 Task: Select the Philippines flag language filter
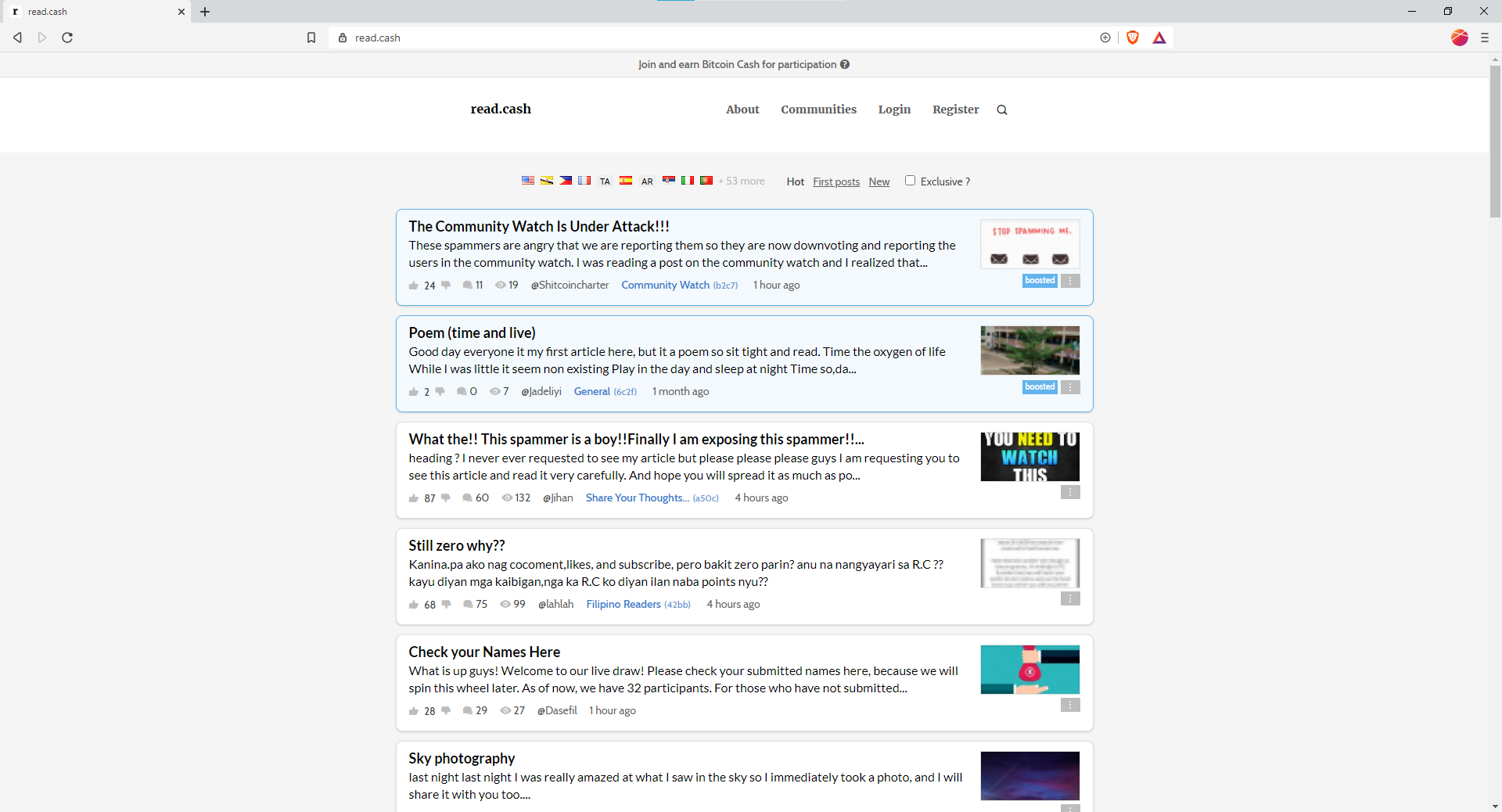point(566,181)
